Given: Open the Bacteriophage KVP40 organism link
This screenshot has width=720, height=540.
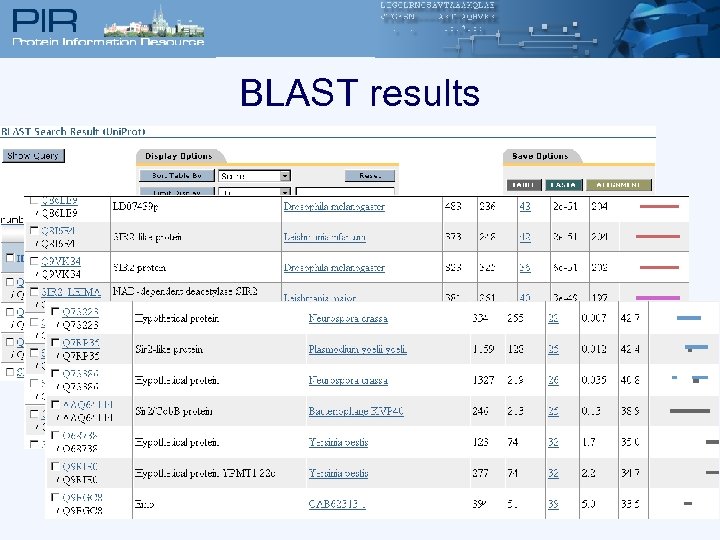Looking at the screenshot, I should 356,411.
